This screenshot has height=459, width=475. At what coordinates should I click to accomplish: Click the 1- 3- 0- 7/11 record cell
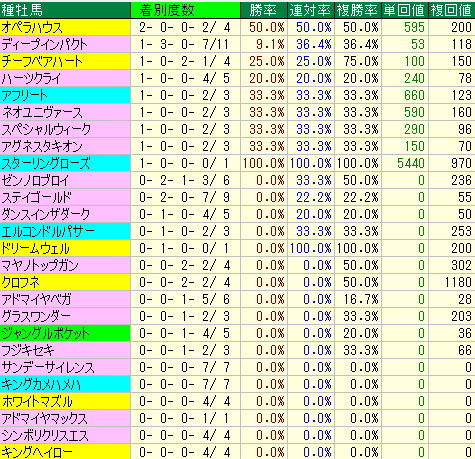click(x=185, y=44)
